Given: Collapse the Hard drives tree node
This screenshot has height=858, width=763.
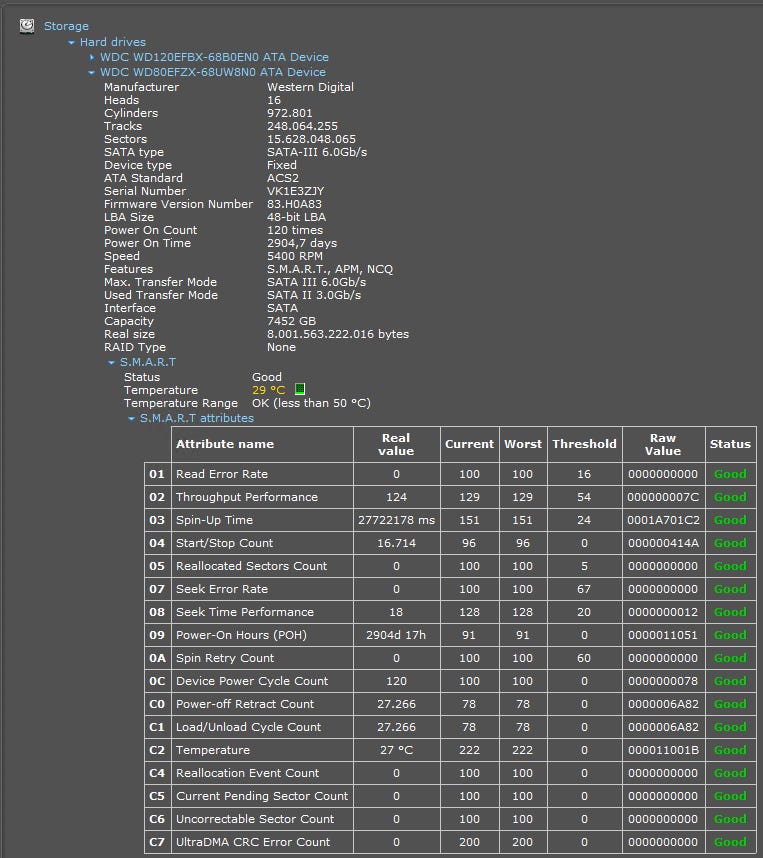Looking at the screenshot, I should pyautogui.click(x=72, y=43).
